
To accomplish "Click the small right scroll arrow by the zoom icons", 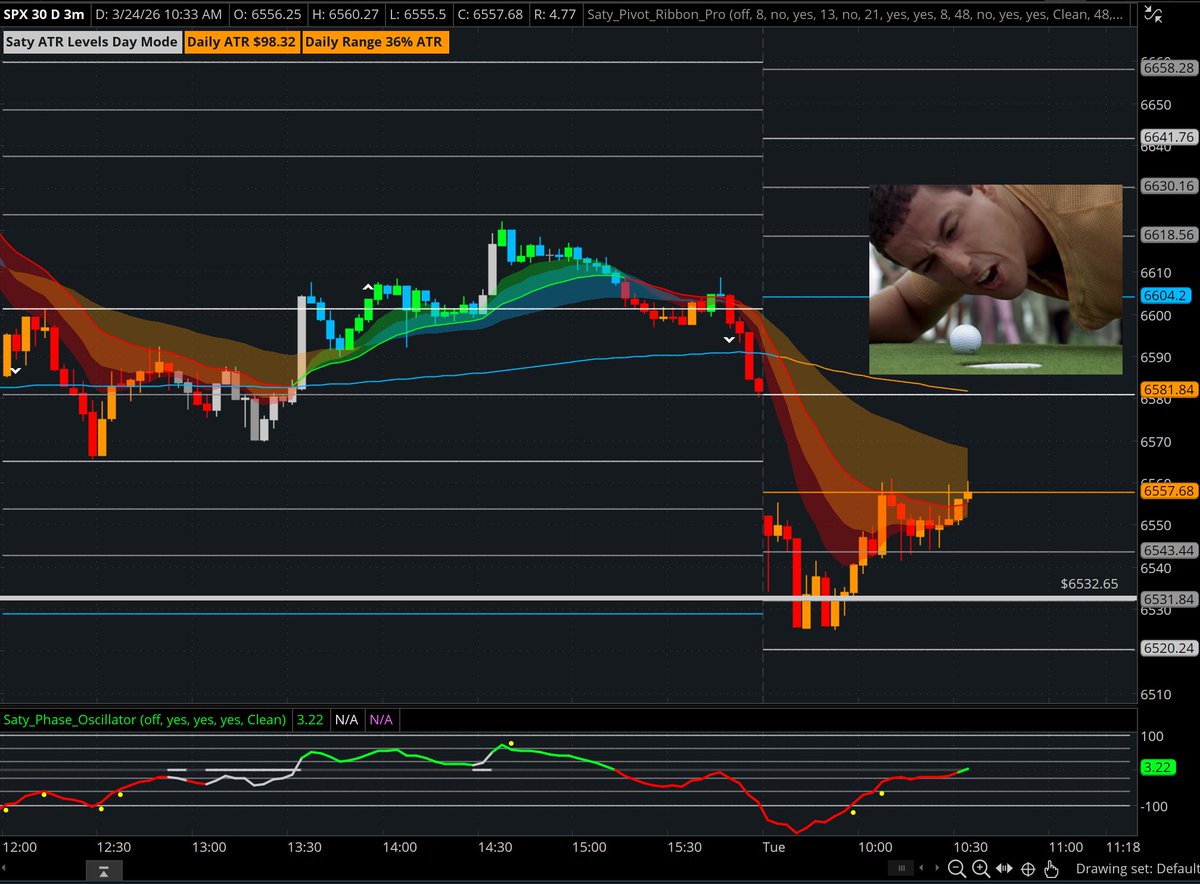I will [x=937, y=868].
